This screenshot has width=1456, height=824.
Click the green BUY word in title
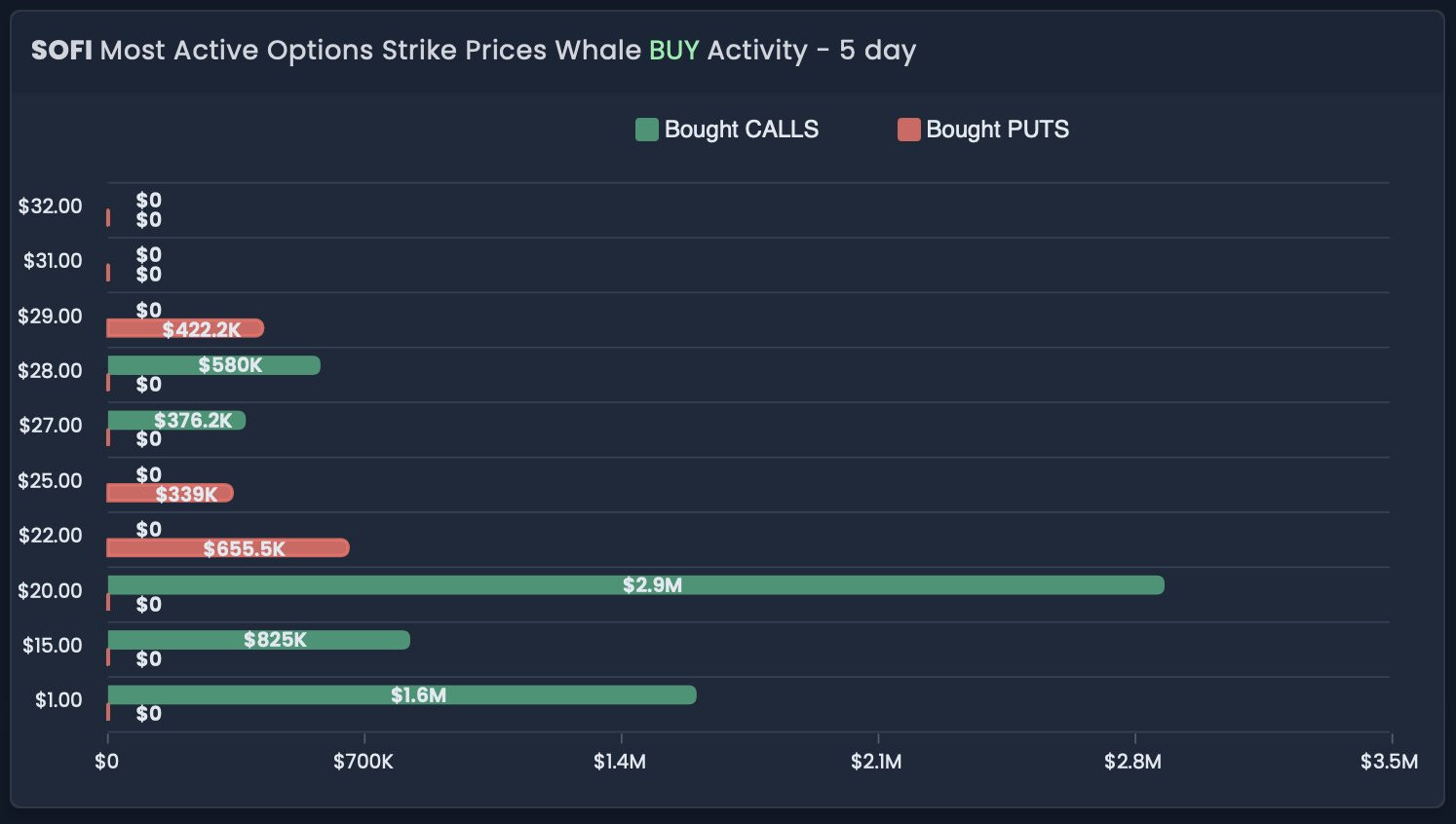674,51
